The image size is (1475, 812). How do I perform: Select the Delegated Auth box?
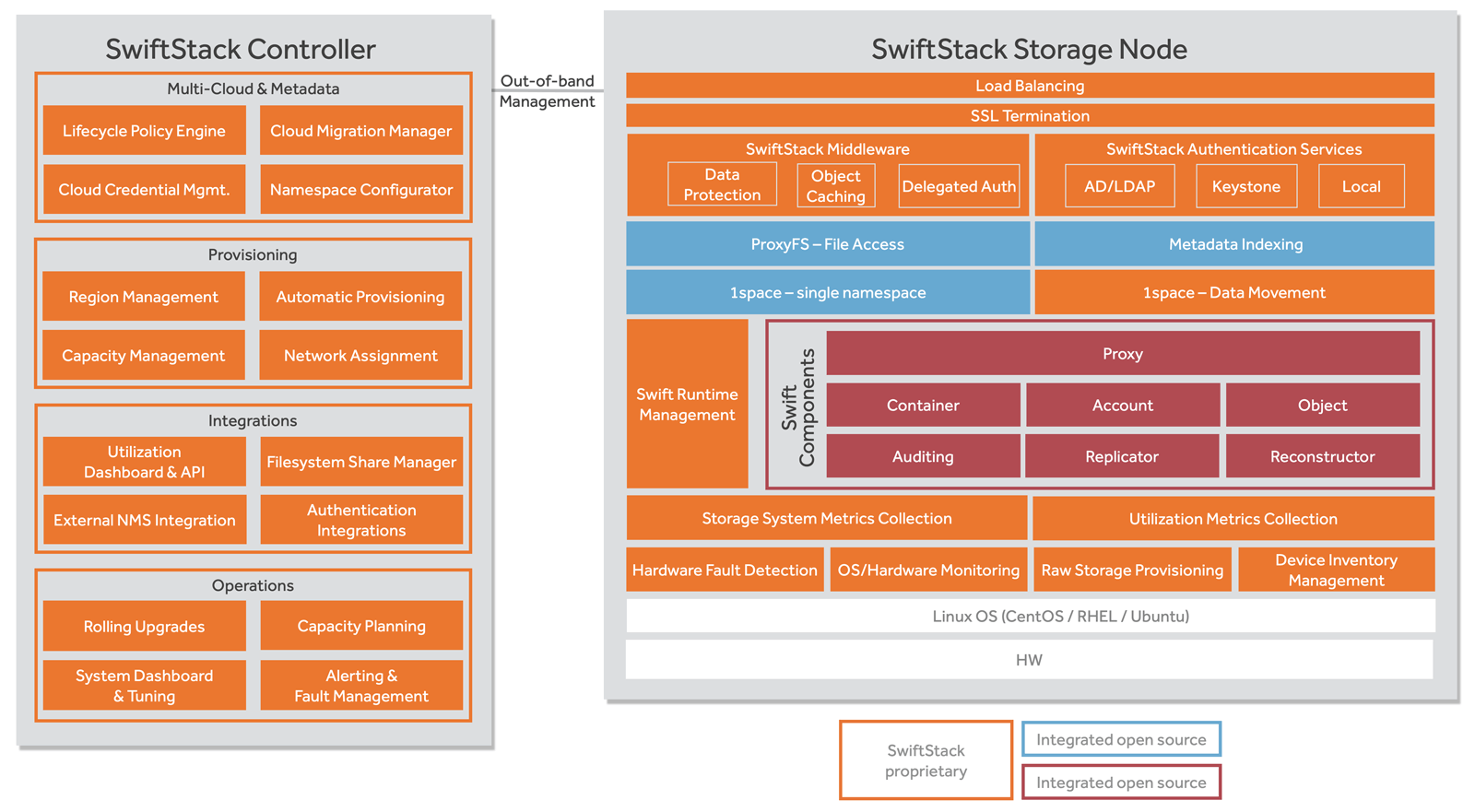[x=959, y=186]
